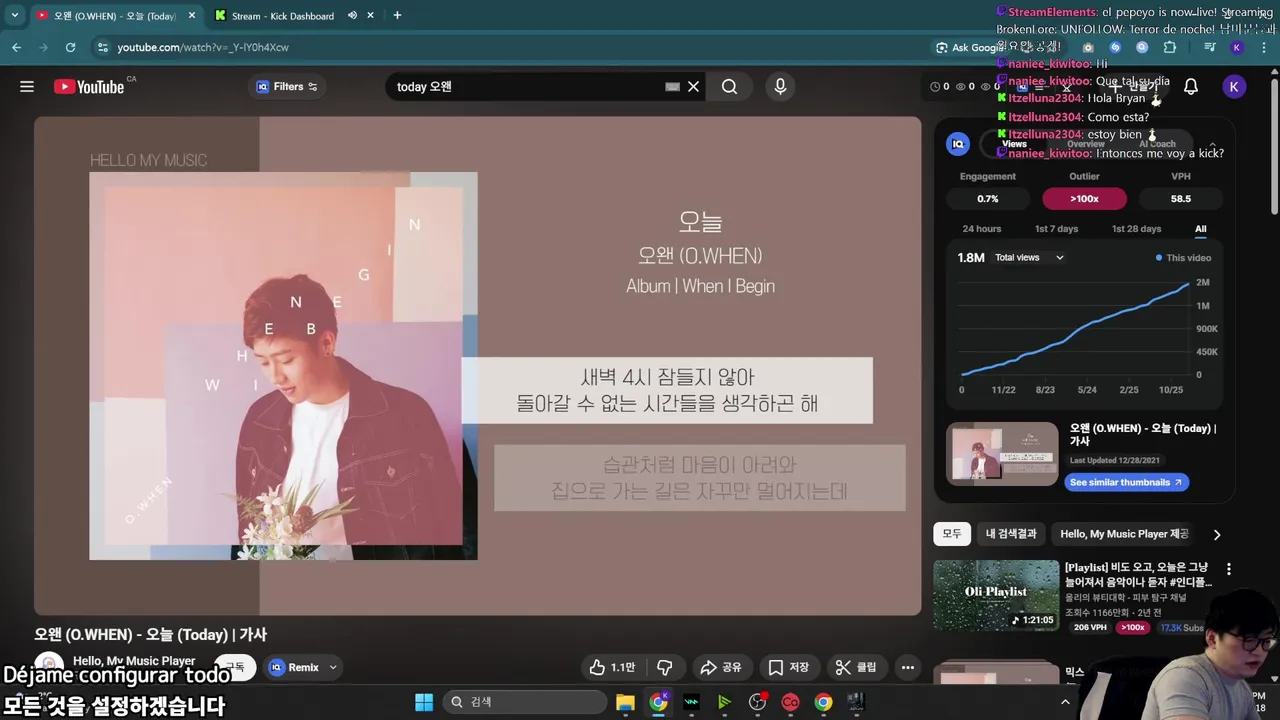Start voice search with the microphone
The height and width of the screenshot is (720, 1280).
[780, 87]
